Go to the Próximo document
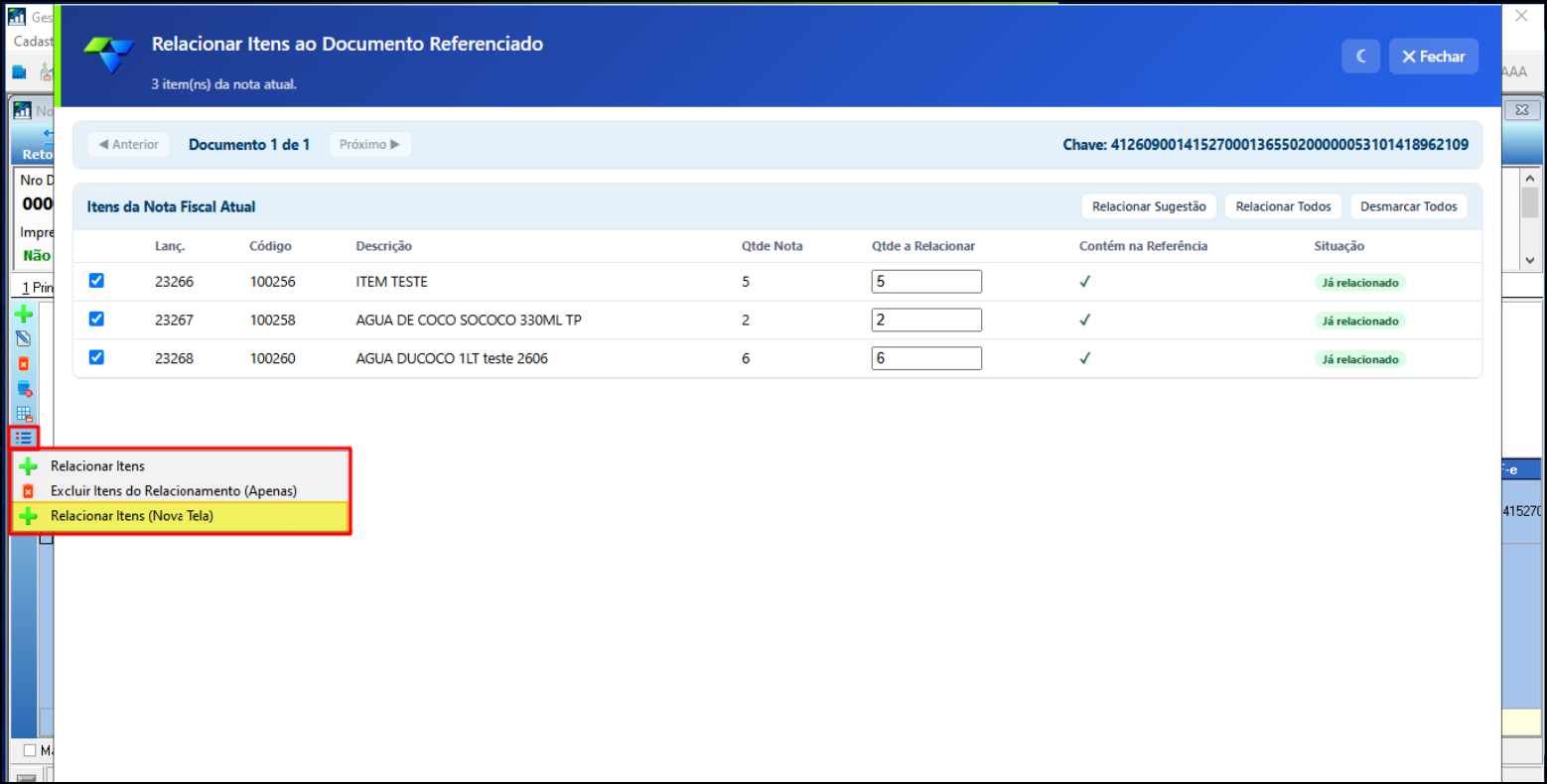Viewport: 1547px width, 784px height. pyautogui.click(x=369, y=144)
